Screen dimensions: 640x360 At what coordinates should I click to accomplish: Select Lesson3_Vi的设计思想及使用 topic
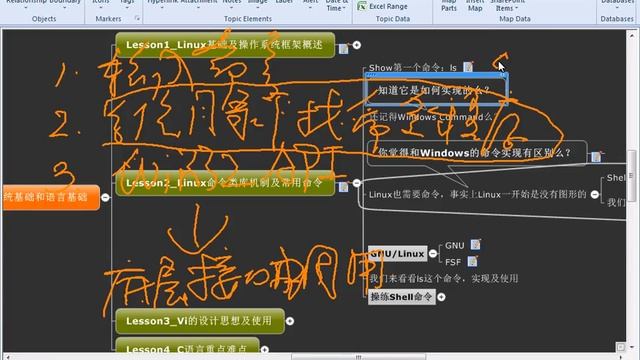pos(200,321)
